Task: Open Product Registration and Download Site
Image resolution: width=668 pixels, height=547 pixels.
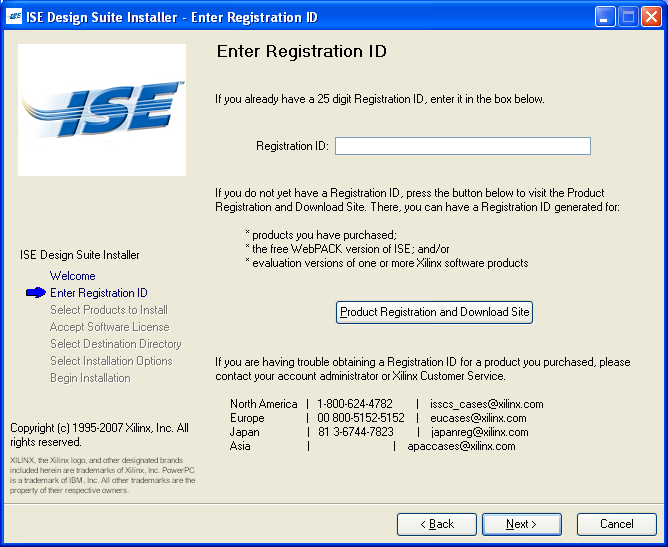Action: pyautogui.click(x=434, y=312)
